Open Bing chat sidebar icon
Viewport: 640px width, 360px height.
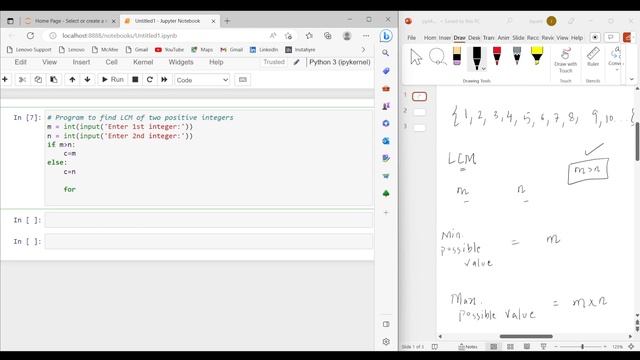(x=386, y=36)
